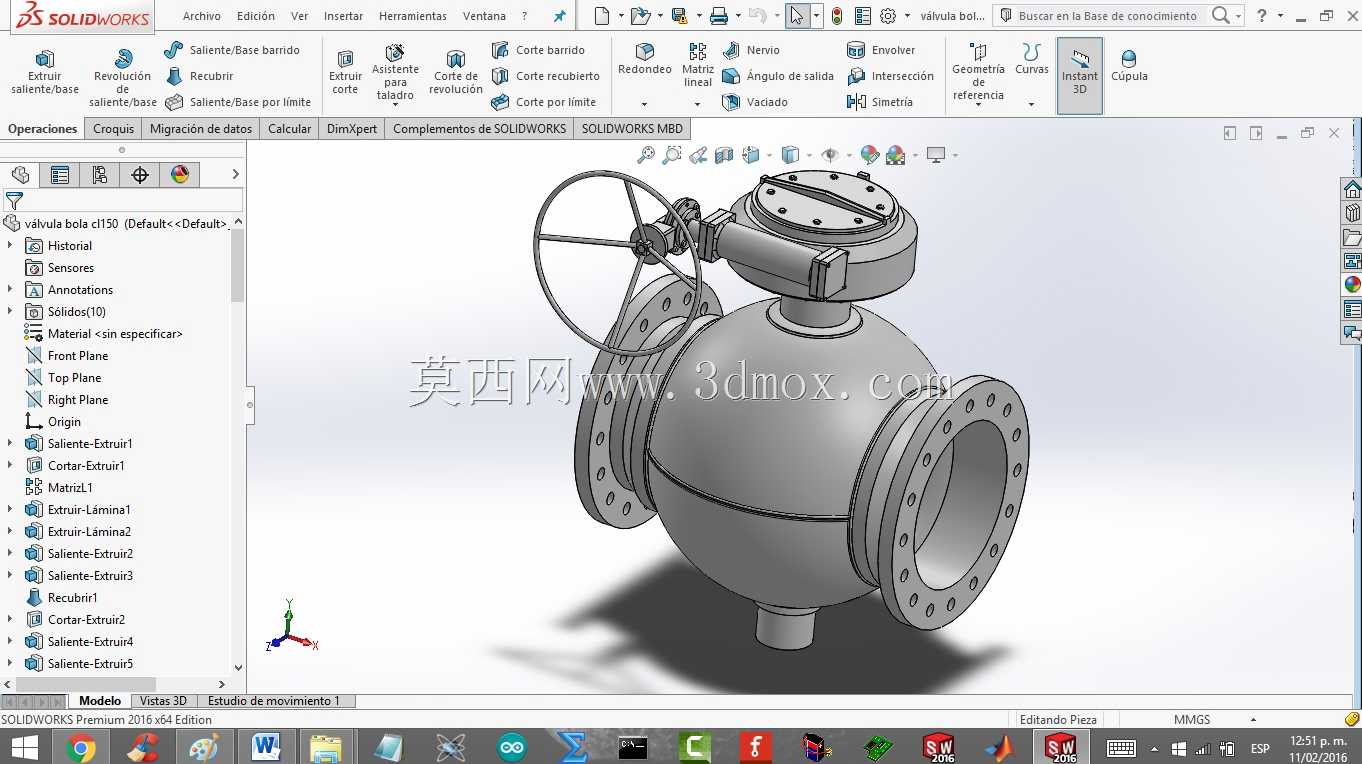Expand the Historial tree node
Screen dimensions: 1362x764
coord(10,246)
